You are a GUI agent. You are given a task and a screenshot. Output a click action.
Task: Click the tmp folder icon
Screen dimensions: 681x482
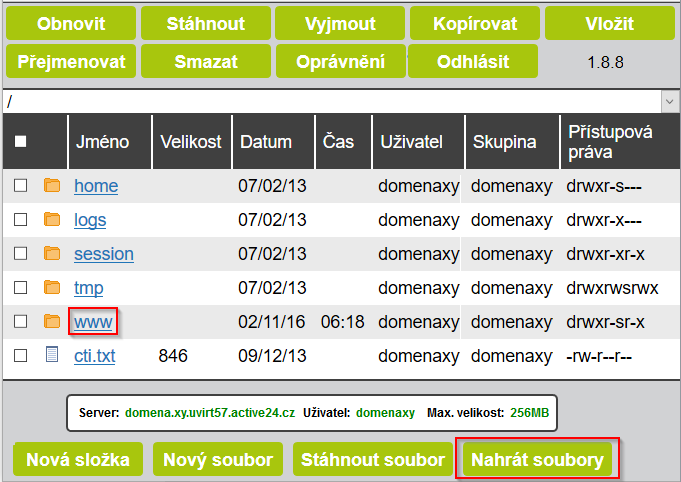(x=52, y=287)
